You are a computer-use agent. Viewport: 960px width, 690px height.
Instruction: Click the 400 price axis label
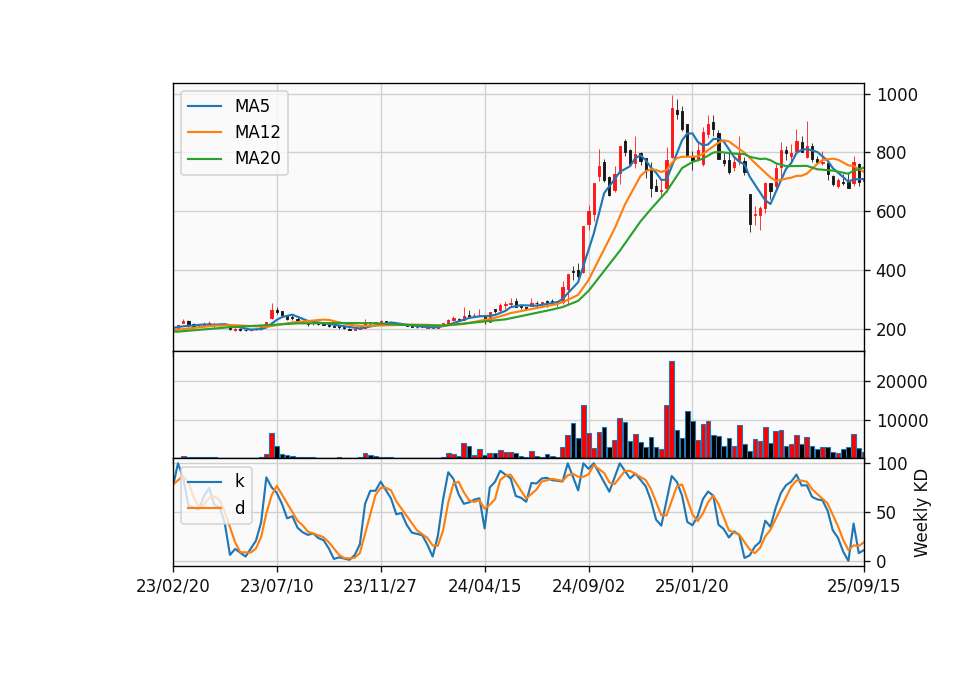click(891, 271)
